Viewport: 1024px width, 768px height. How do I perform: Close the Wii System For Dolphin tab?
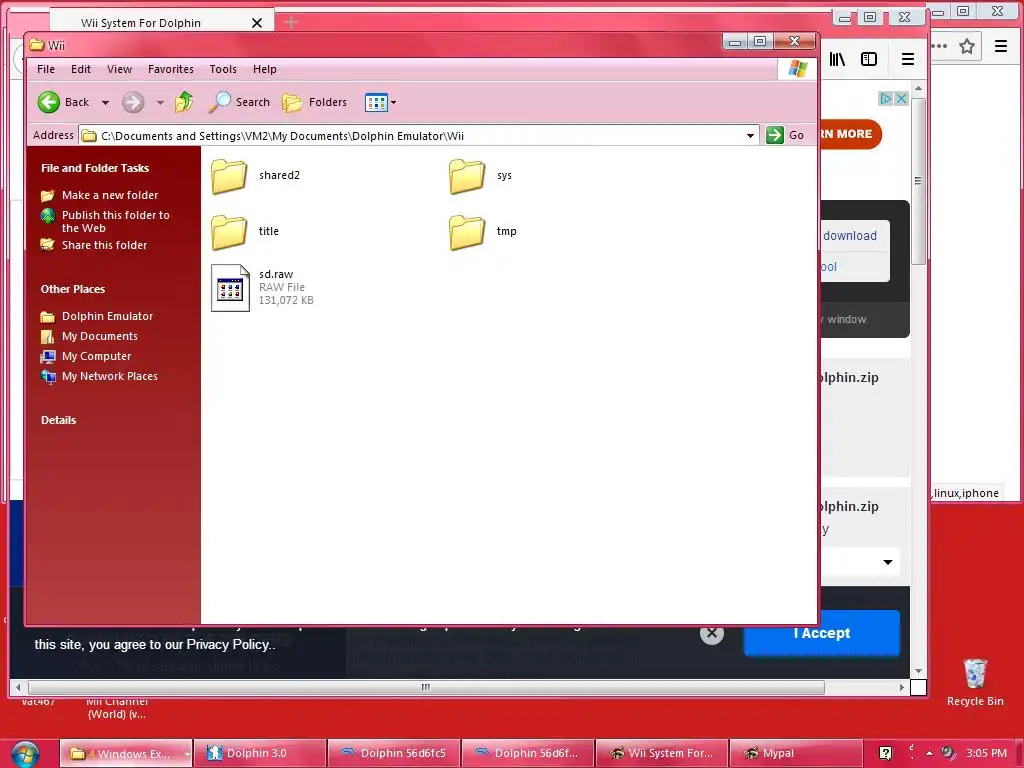pos(257,23)
